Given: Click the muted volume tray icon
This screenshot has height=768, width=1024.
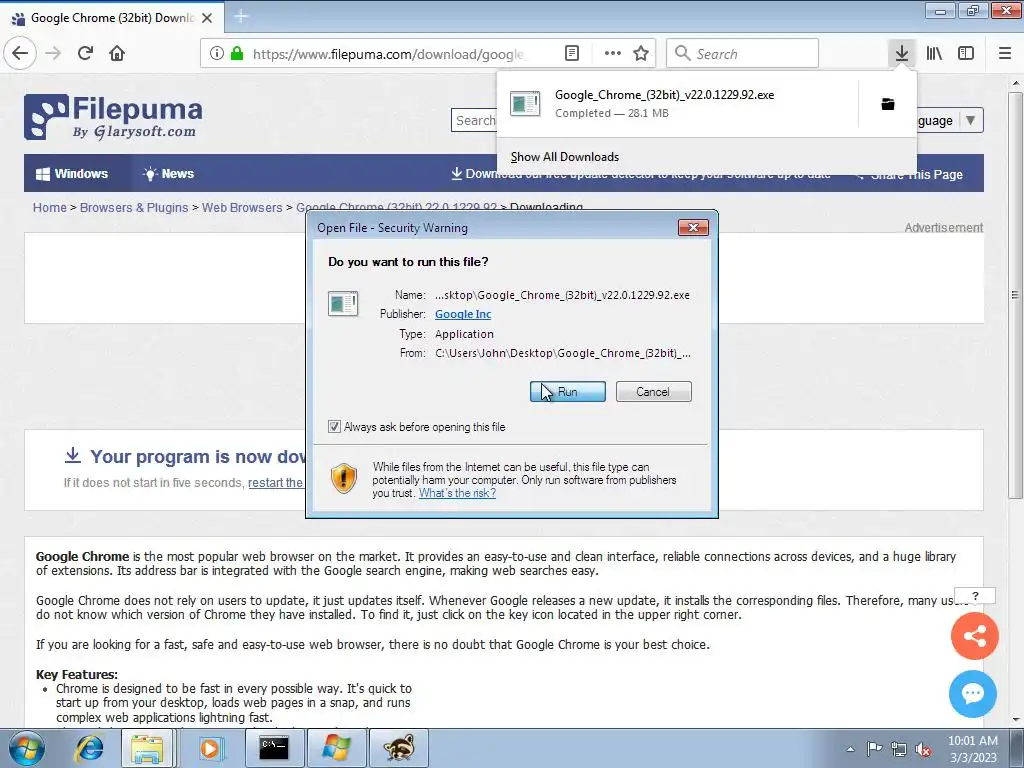Looking at the screenshot, I should [x=923, y=749].
